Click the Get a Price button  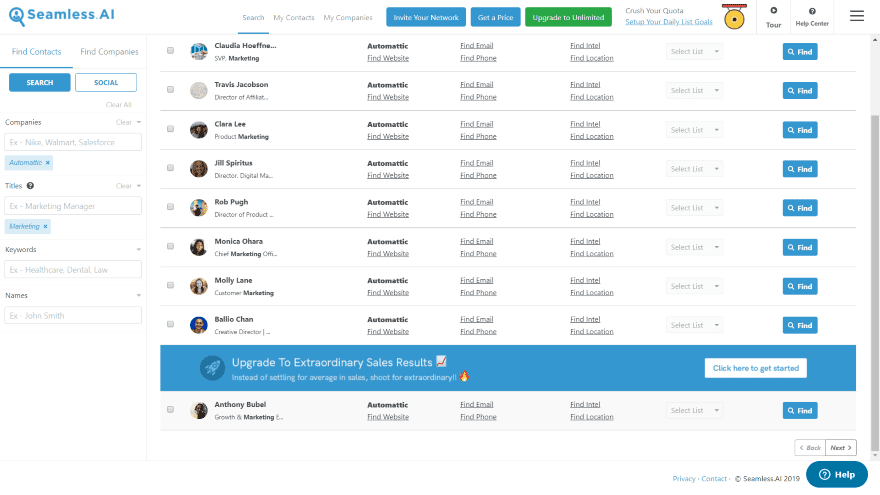496,17
